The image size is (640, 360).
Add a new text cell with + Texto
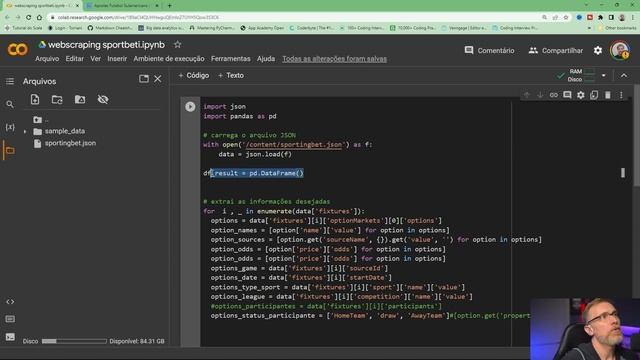tap(231, 76)
